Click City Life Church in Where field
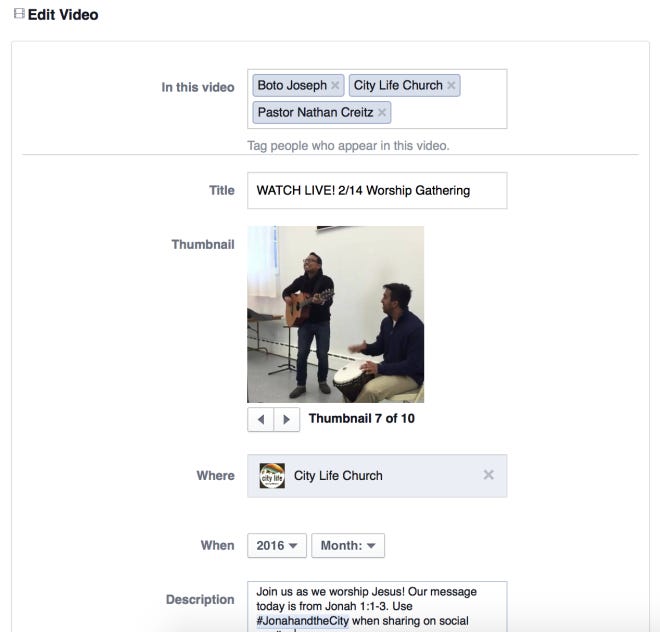This screenshot has height=632, width=660. tap(338, 476)
